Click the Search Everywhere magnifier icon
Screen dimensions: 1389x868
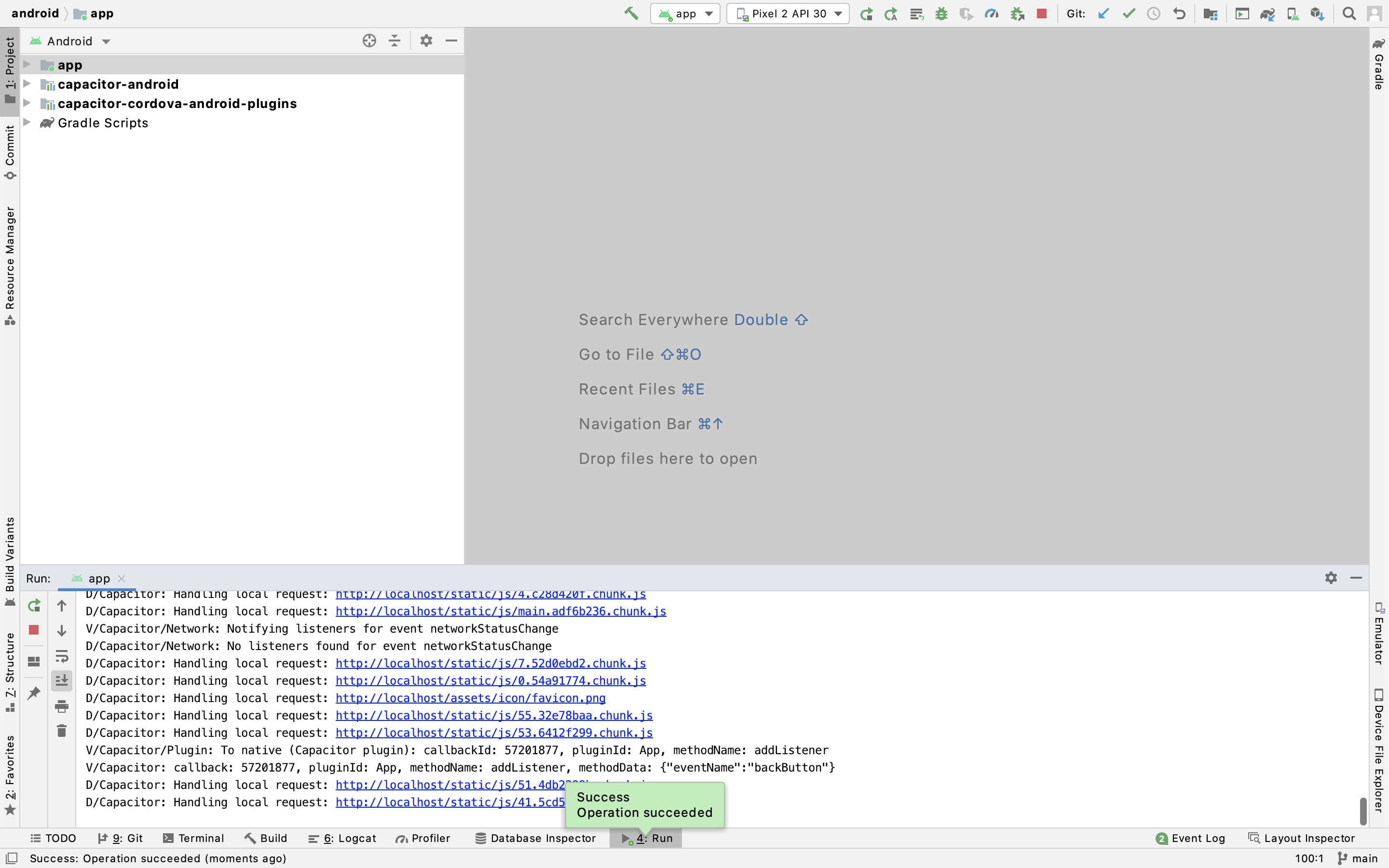1349,13
